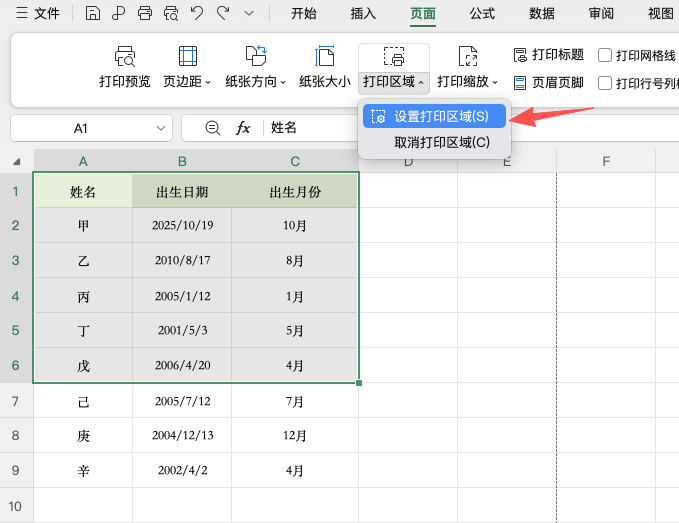Image resolution: width=679 pixels, height=523 pixels.
Task: Click the Name Box showing A1
Action: 91,128
